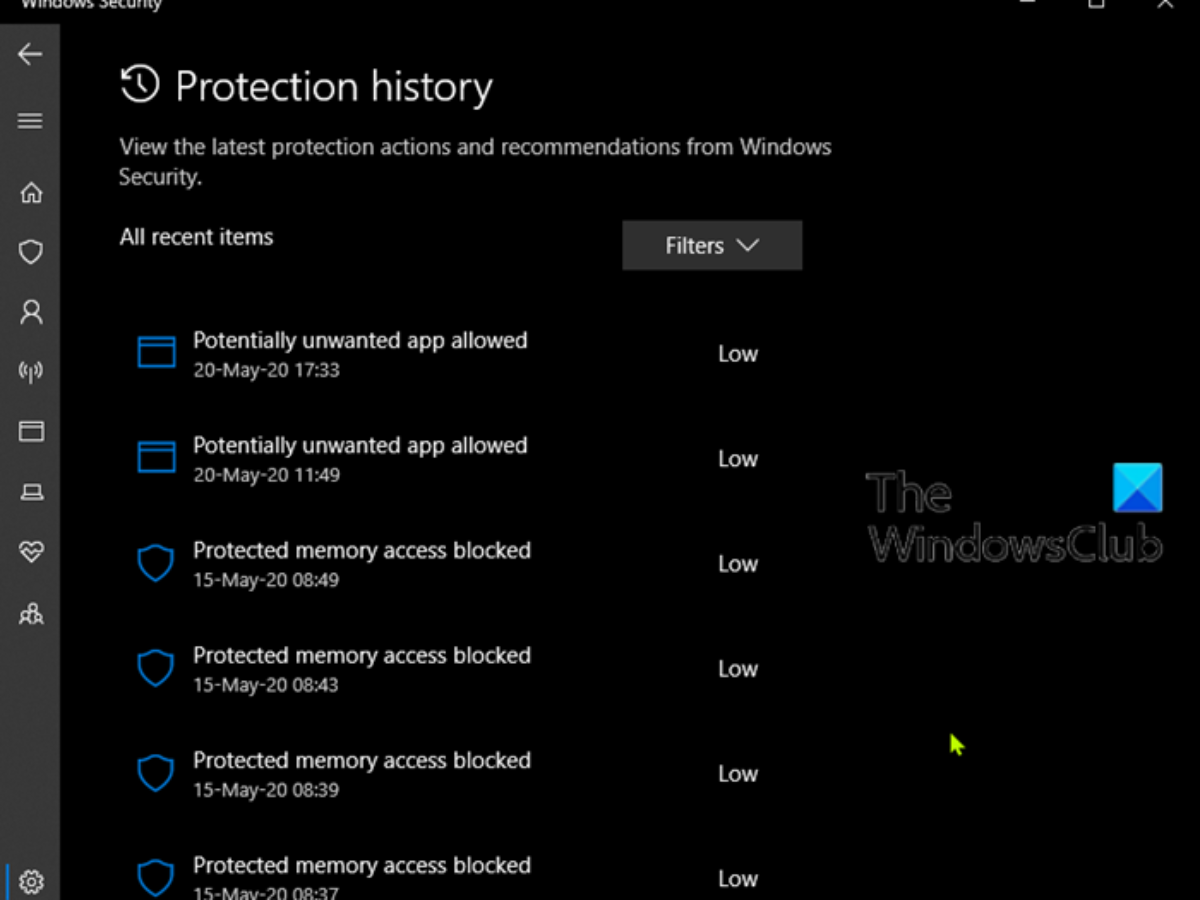Open Virus & threat protection shield icon

[x=31, y=252]
